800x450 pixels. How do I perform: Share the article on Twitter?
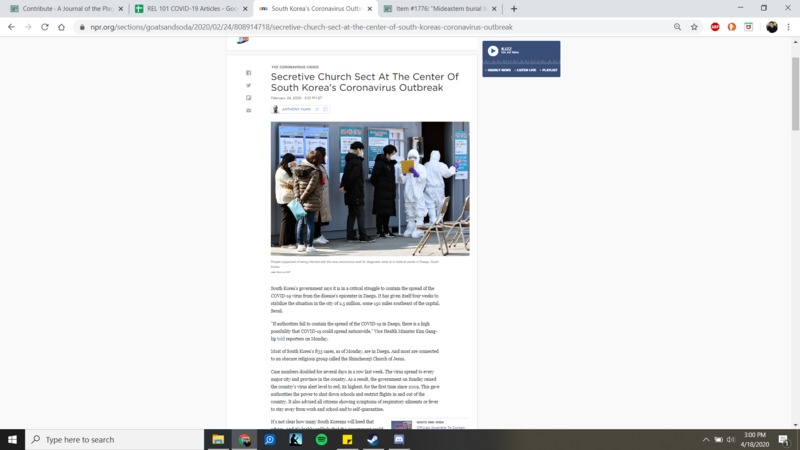[x=248, y=85]
